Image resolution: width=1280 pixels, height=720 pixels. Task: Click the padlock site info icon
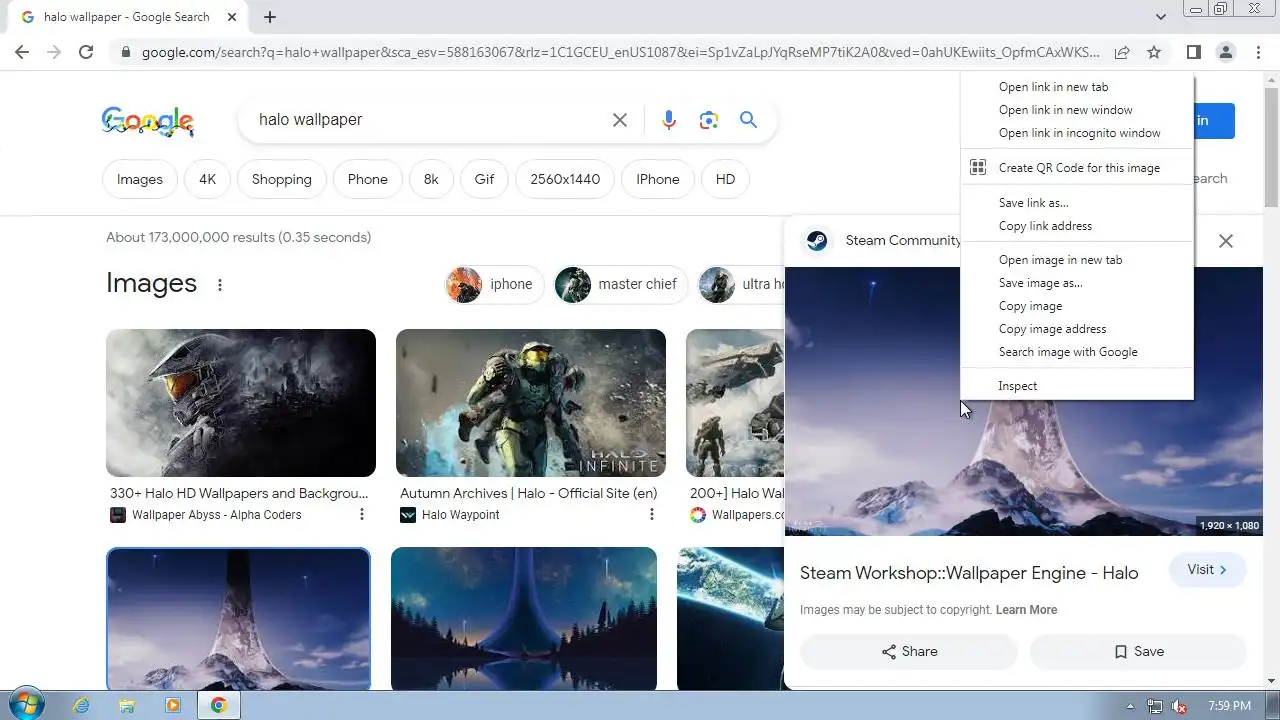[x=124, y=52]
